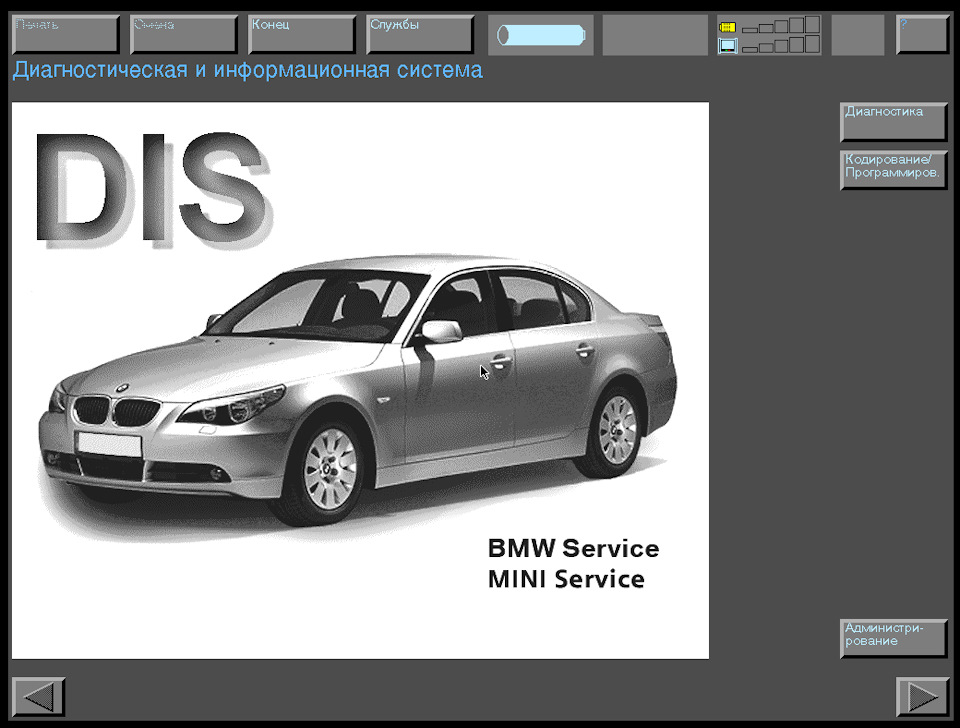Click the light blue progress indicator
The image size is (960, 728).
(541, 35)
